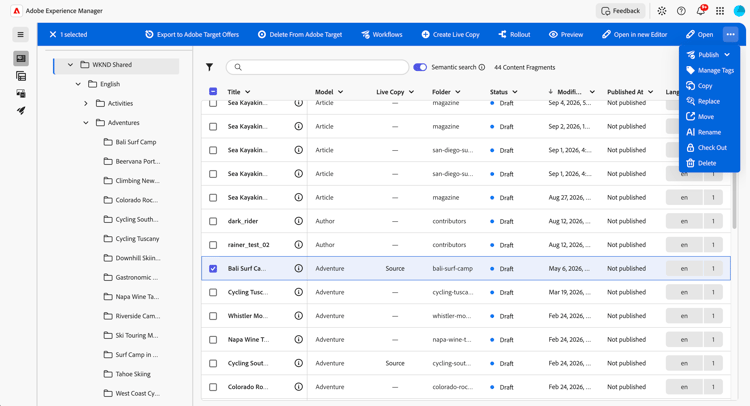Image resolution: width=750 pixels, height=406 pixels.
Task: Open the filter funnel icon
Action: (210, 67)
